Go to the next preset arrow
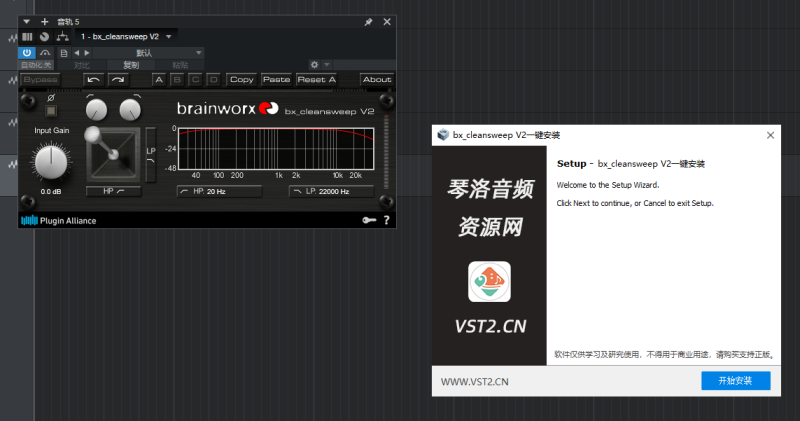800x421 pixels. pyautogui.click(x=87, y=53)
